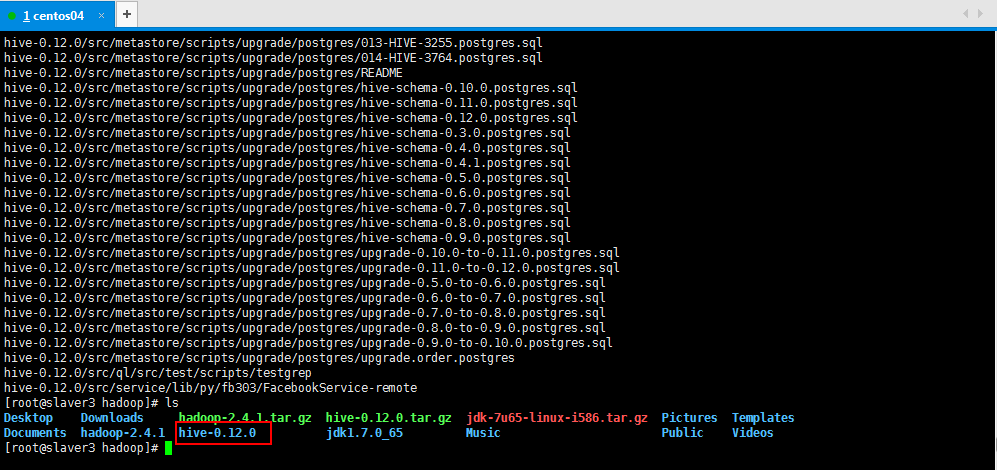Screen dimensions: 997x470
Task: Click the upgrade-0.10.0-to-0.11.0.postgres.sql line
Action: tap(312, 253)
